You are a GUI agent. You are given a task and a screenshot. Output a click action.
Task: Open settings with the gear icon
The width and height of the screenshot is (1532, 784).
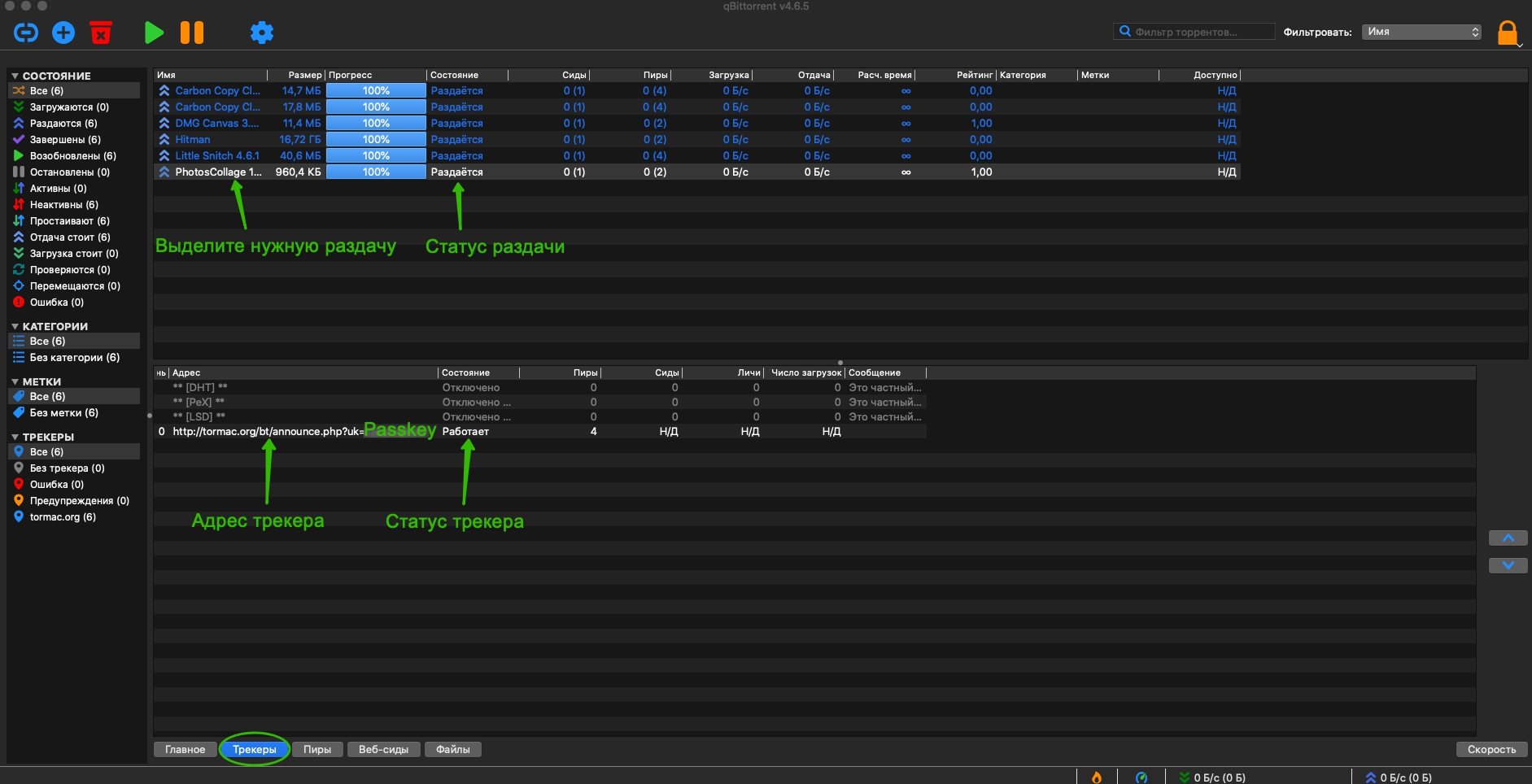(261, 33)
